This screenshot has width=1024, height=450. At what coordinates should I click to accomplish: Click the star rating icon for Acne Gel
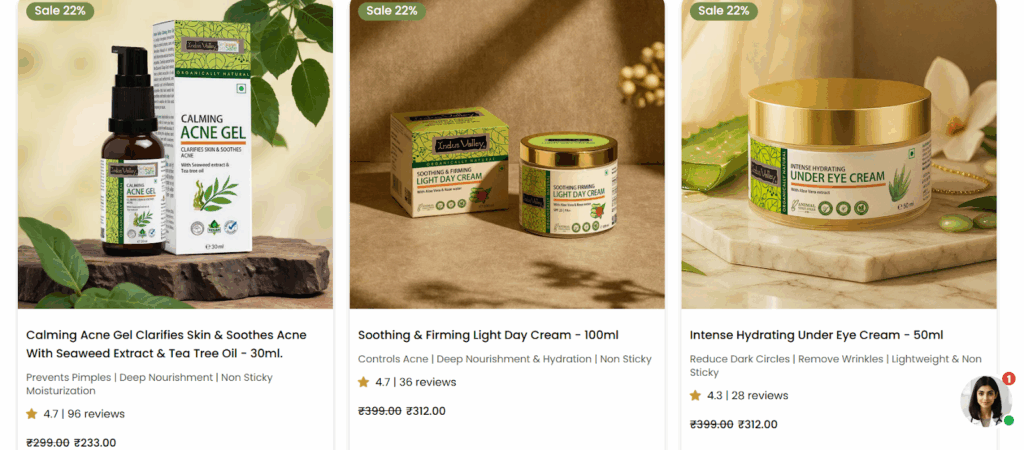pyautogui.click(x=31, y=414)
